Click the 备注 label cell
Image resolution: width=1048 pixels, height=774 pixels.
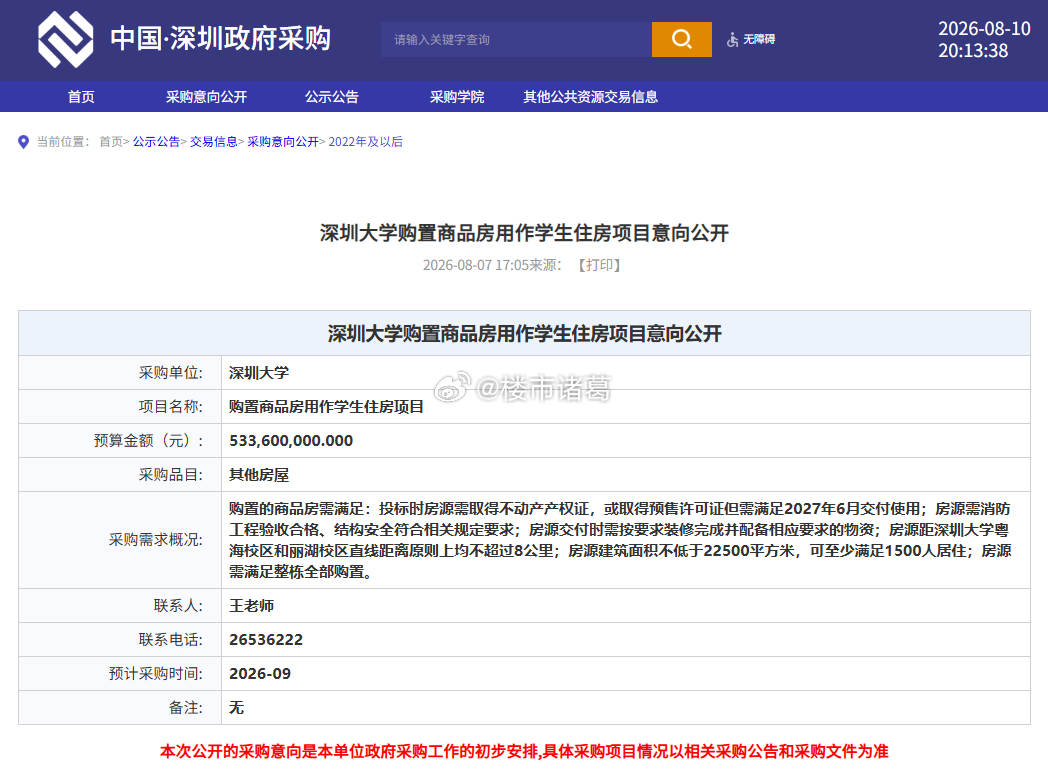(x=120, y=708)
